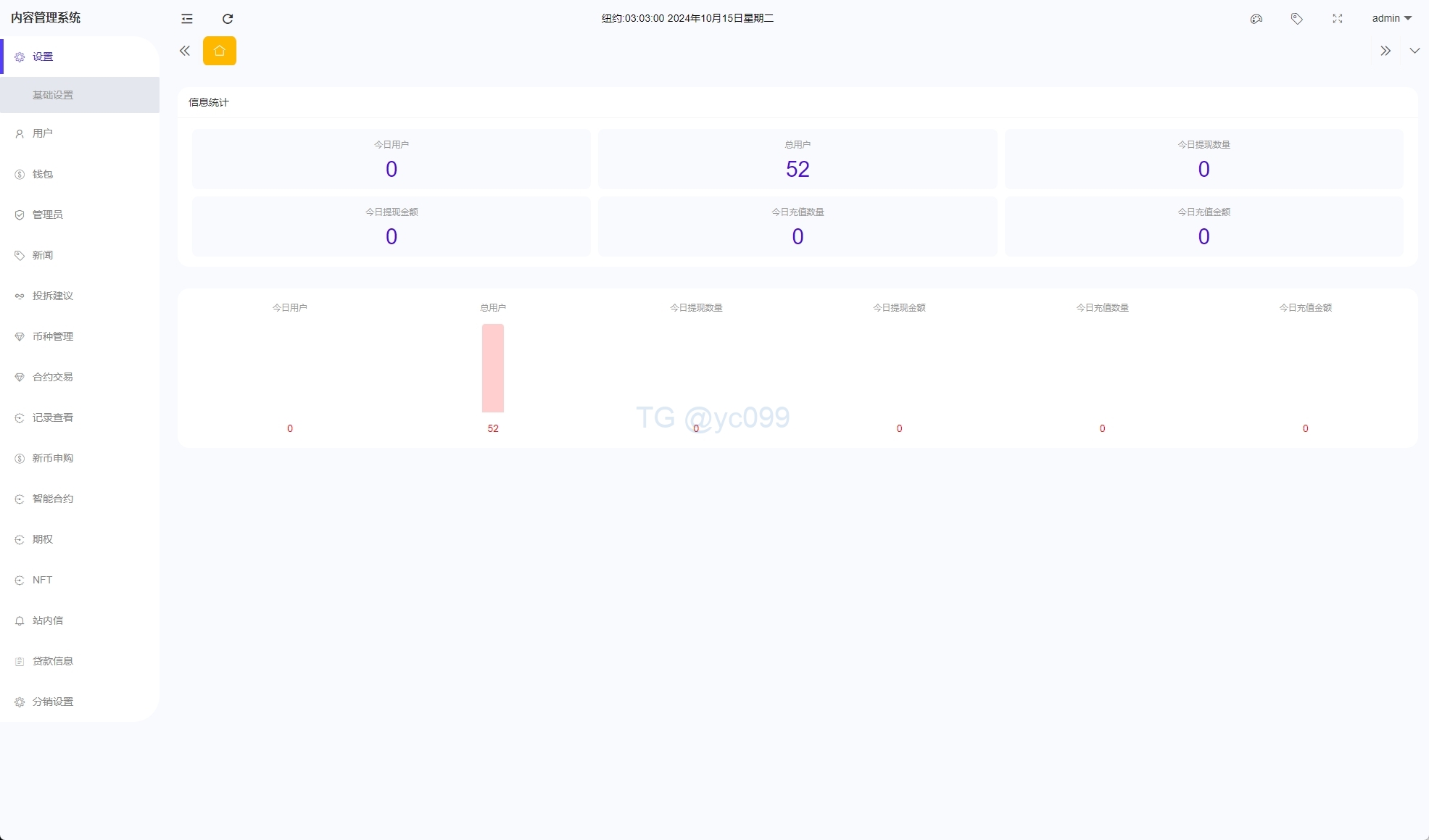Collapse the sidebar with menu fold icon
This screenshot has width=1429, height=840.
pos(187,19)
